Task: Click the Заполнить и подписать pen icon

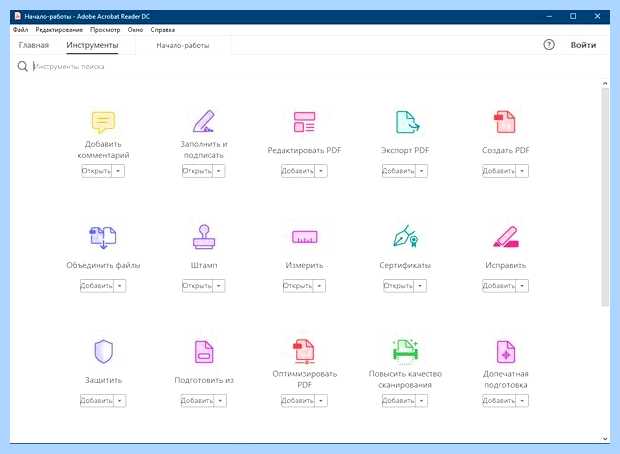Action: click(x=204, y=121)
